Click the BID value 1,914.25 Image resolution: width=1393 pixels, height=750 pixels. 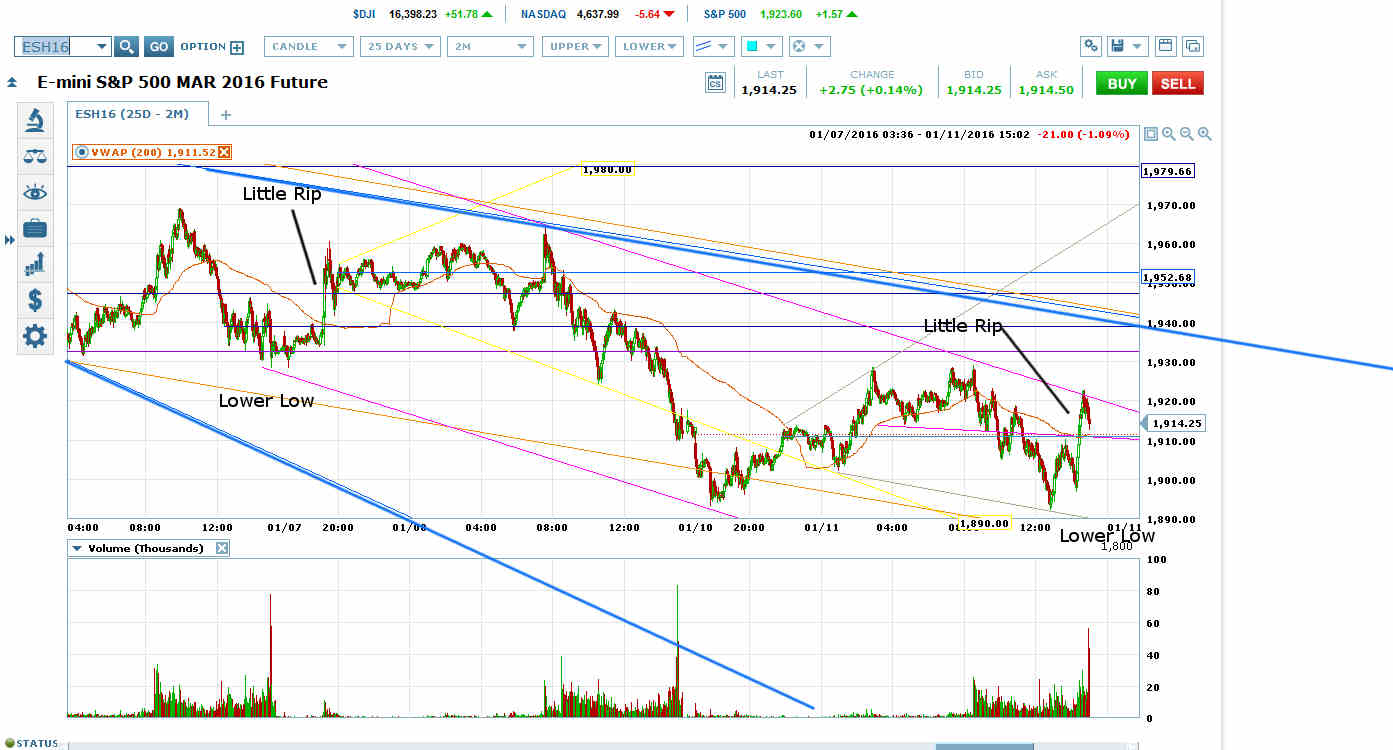[x=973, y=90]
